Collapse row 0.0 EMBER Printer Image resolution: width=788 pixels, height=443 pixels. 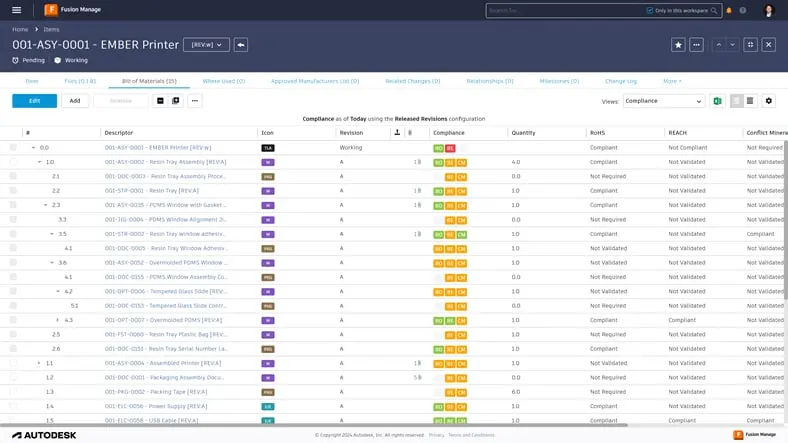pos(33,148)
